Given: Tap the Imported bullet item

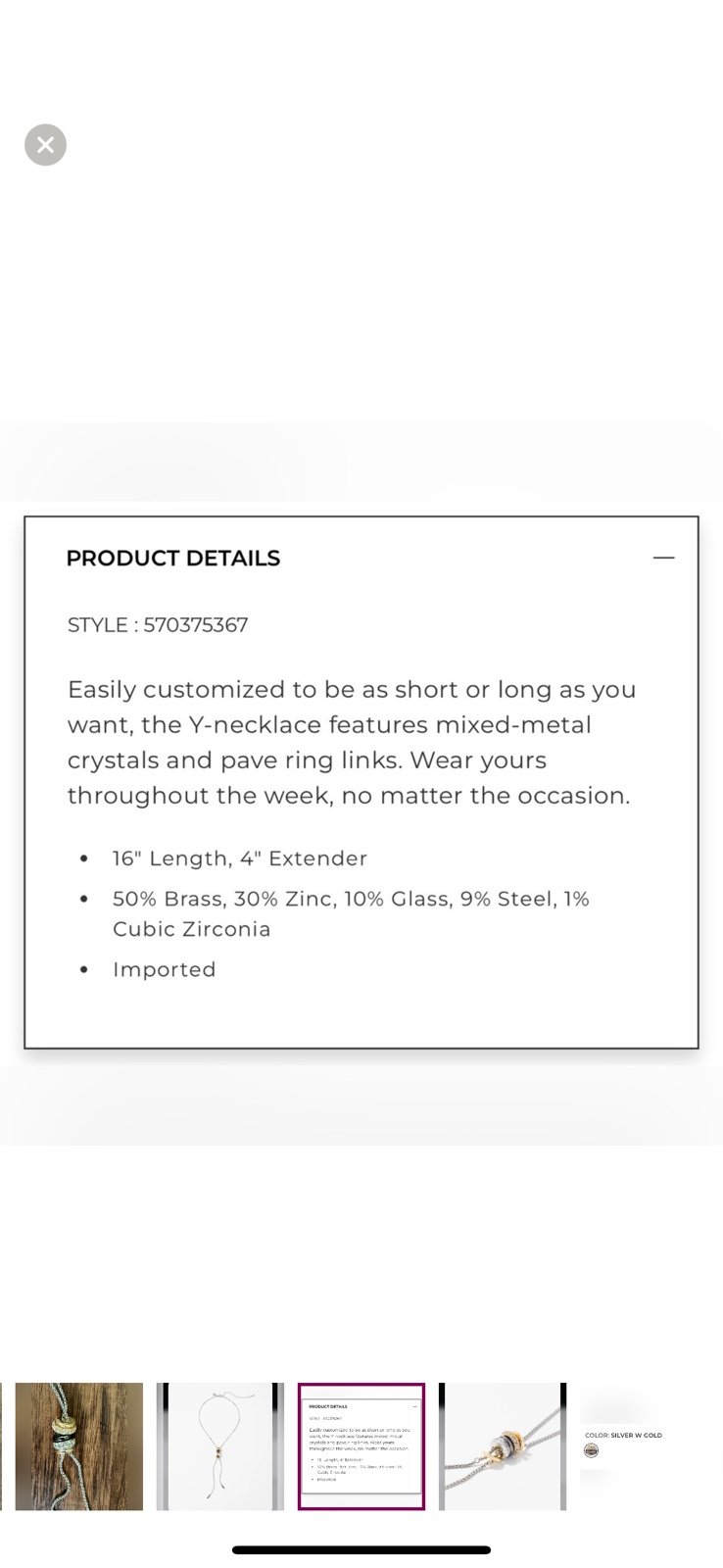Looking at the screenshot, I should click(165, 969).
